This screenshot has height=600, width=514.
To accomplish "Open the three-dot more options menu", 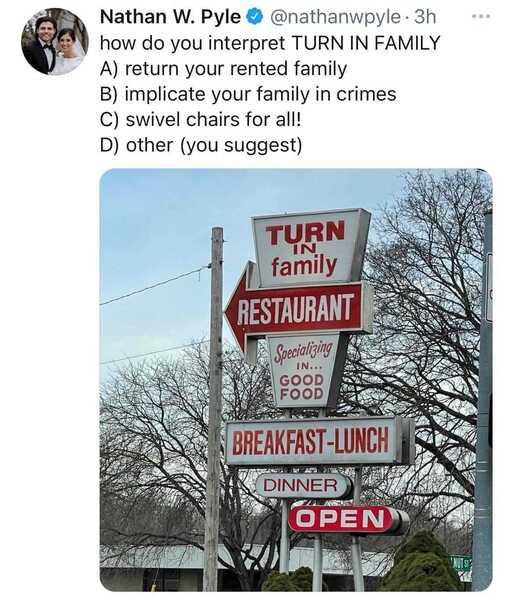I will (x=481, y=16).
